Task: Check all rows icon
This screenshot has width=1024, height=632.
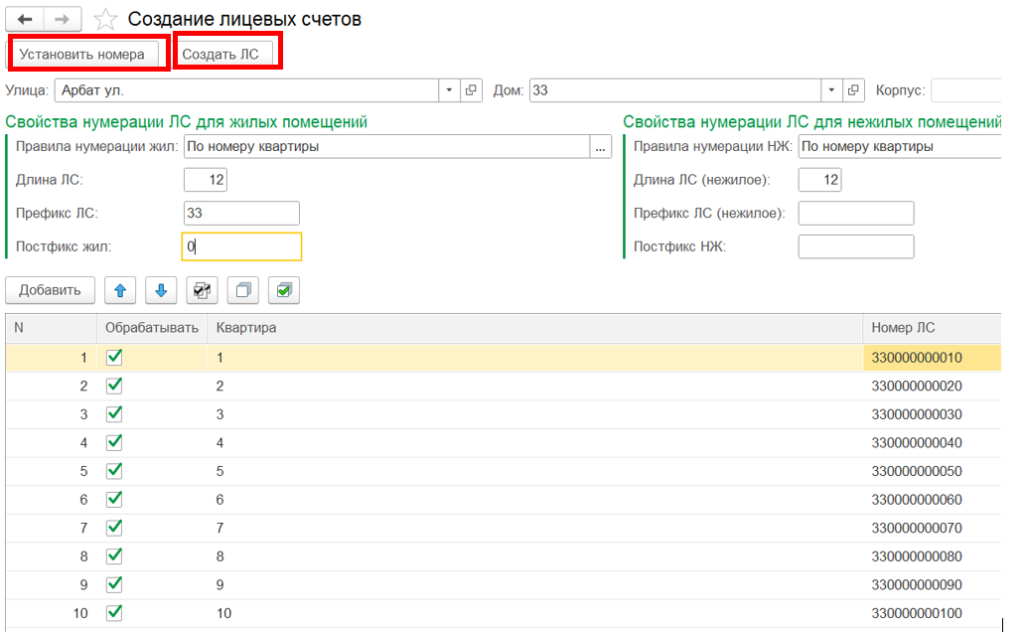Action: pyautogui.click(x=283, y=290)
